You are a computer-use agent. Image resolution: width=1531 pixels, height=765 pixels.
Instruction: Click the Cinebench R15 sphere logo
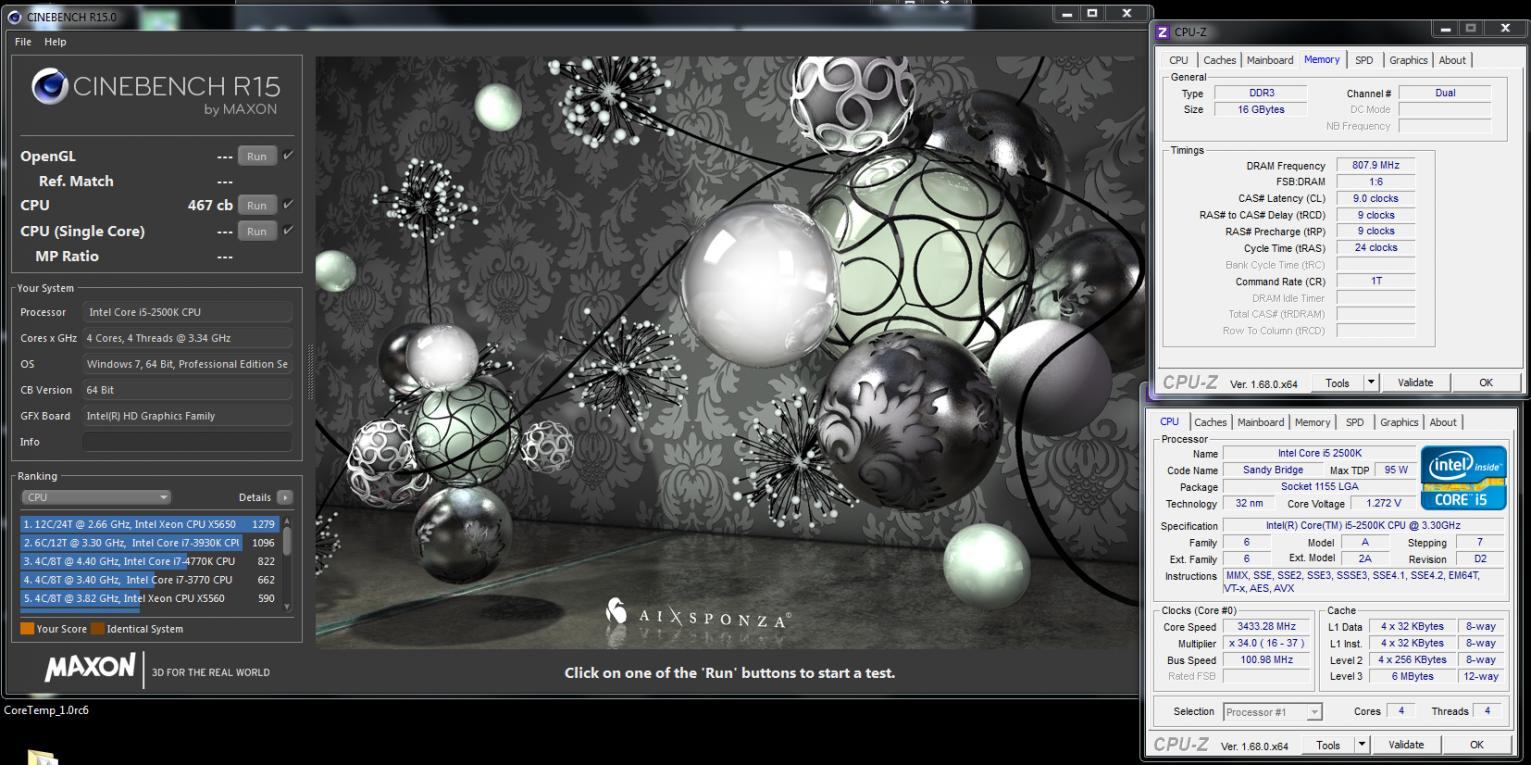pos(50,88)
